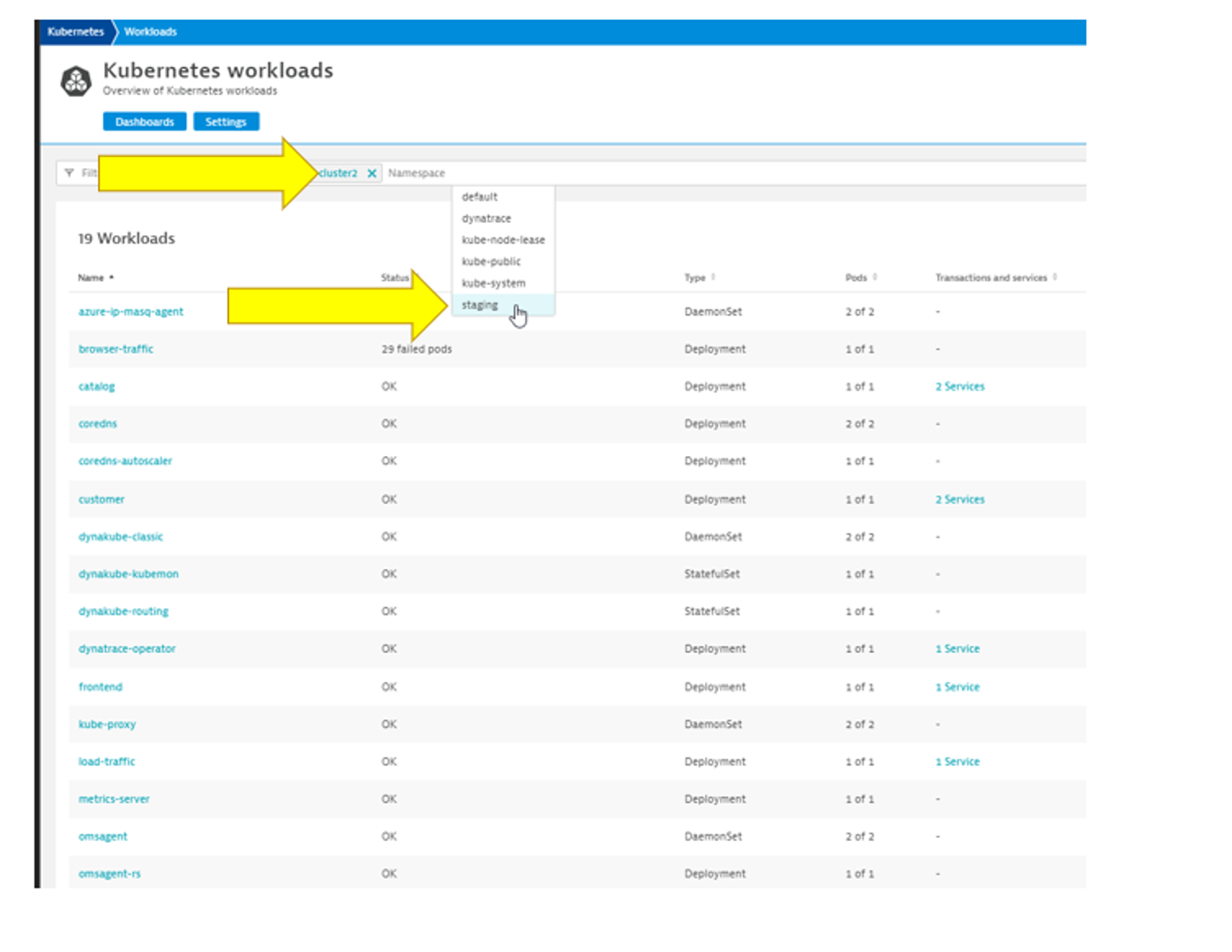Screen dimensions: 1232x952
Task: Open 2 Services link for catalog
Action: [x=959, y=387]
